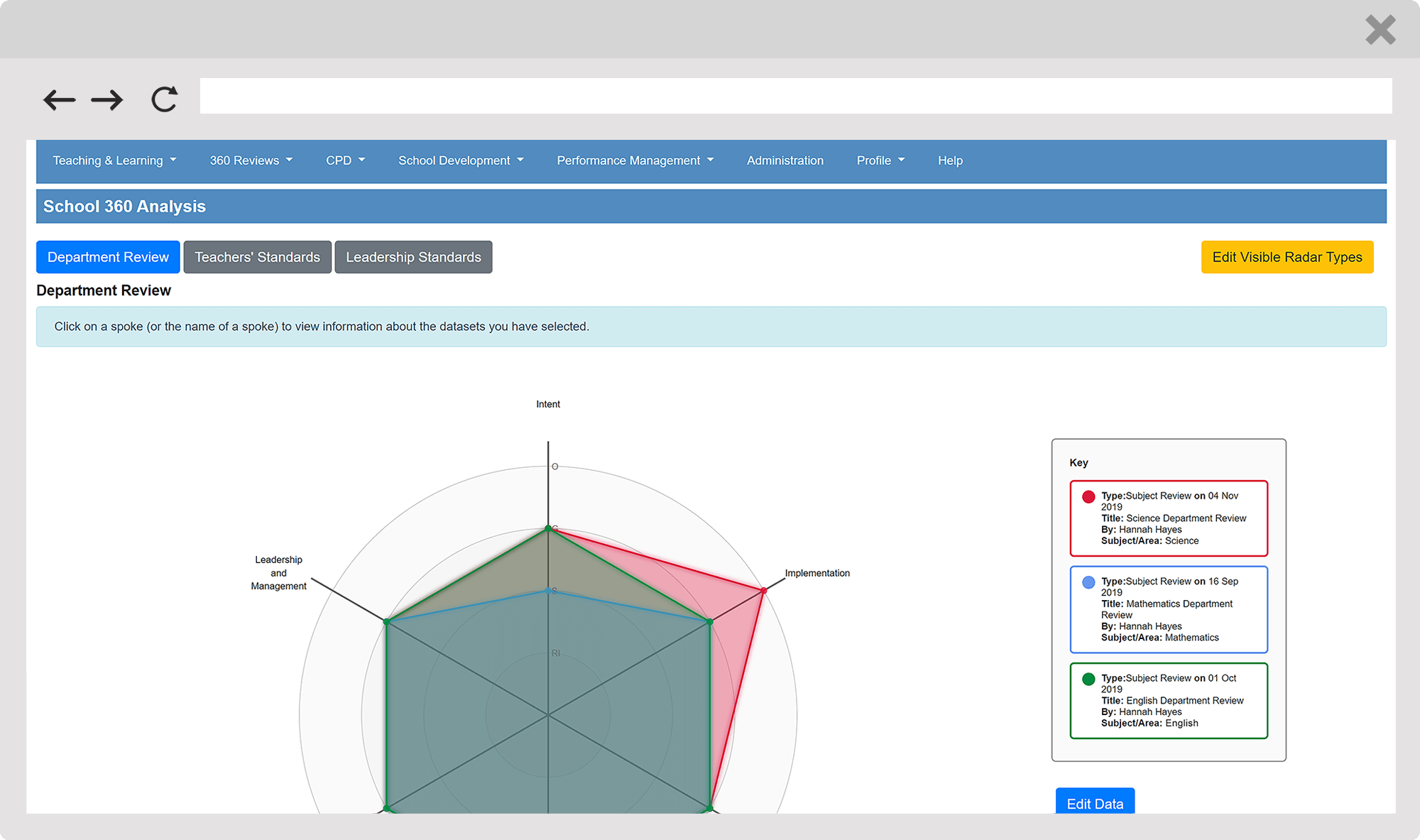
Task: Close the browser mockup with the X icon
Action: coord(1380,30)
